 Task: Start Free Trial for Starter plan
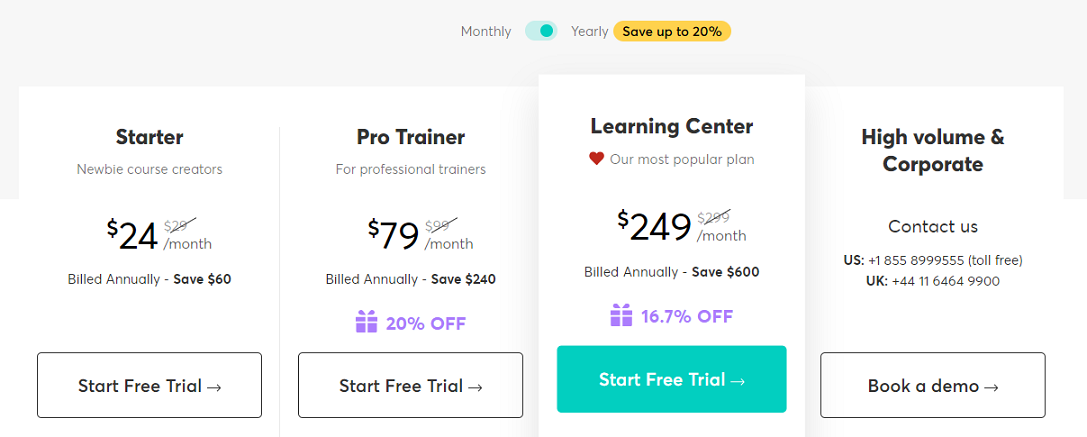150,385
